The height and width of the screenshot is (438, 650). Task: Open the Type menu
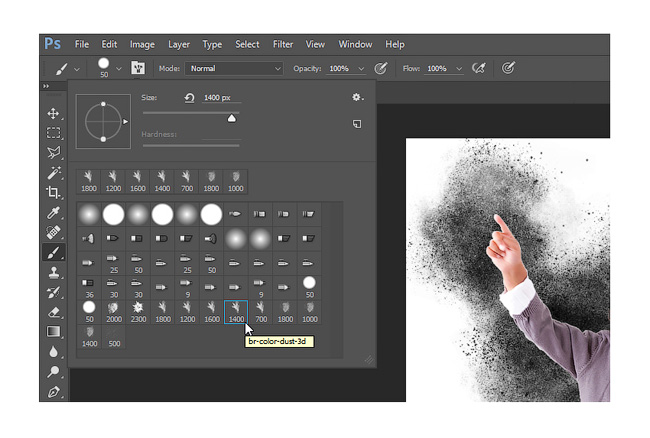point(212,44)
